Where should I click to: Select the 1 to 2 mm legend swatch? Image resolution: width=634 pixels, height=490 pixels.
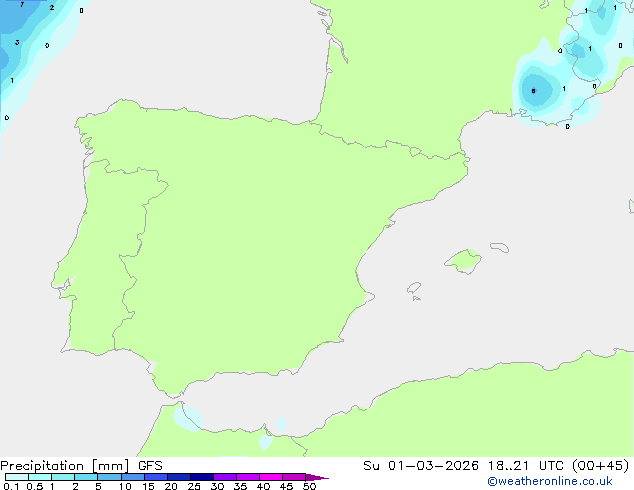point(63,477)
